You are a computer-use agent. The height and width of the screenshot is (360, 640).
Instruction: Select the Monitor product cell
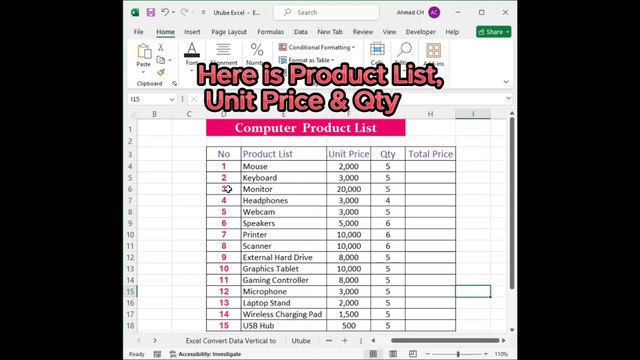284,189
